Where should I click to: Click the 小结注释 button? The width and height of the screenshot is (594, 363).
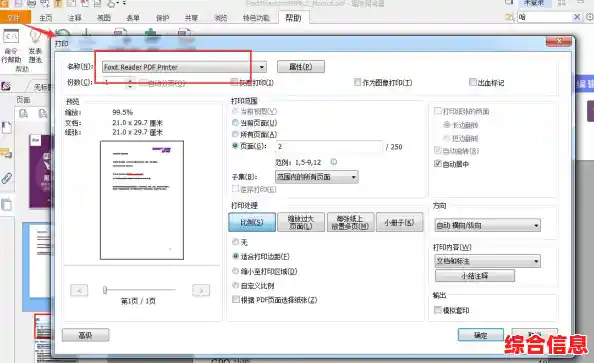click(475, 276)
